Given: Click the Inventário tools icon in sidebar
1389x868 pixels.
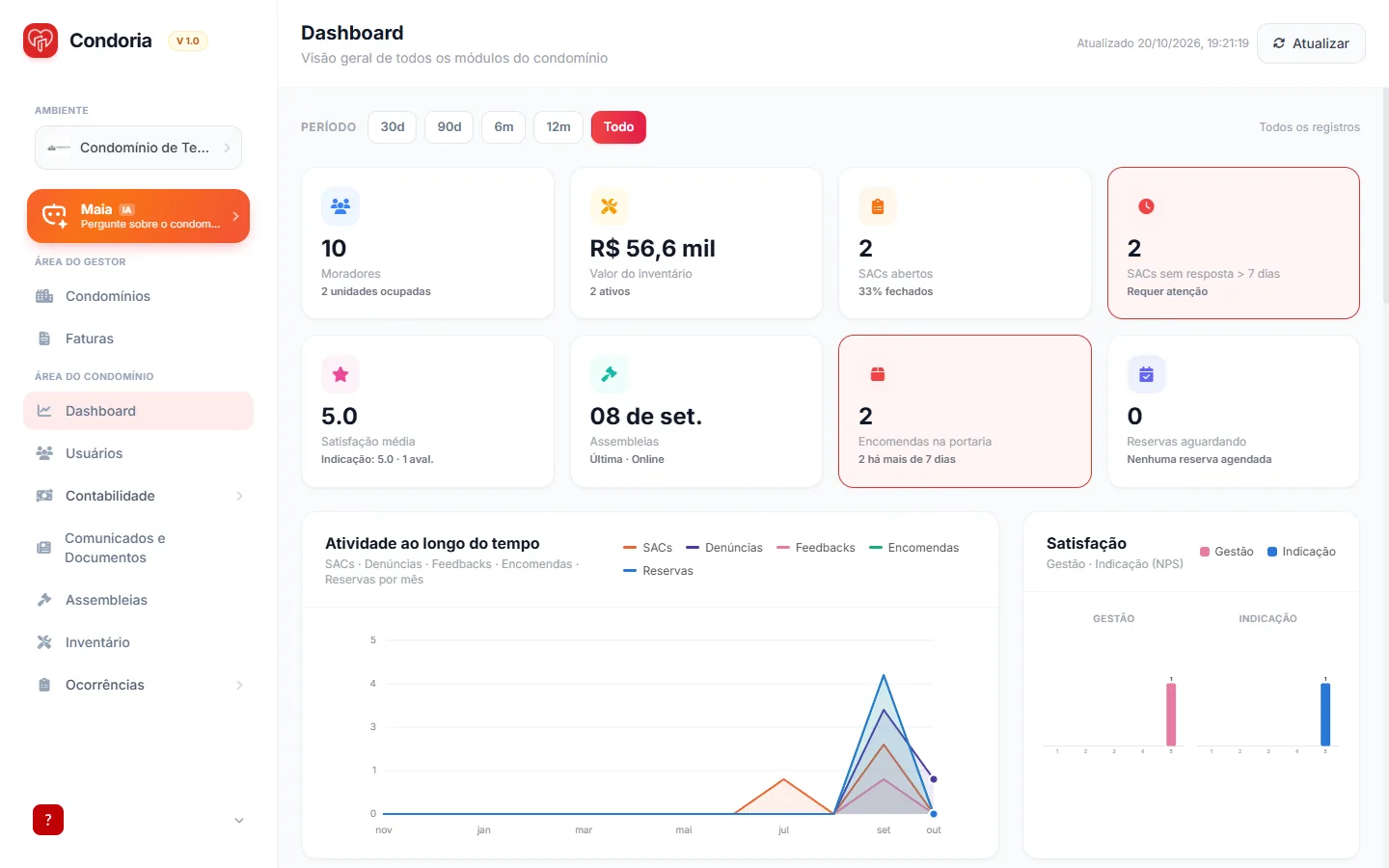Looking at the screenshot, I should pos(44,642).
